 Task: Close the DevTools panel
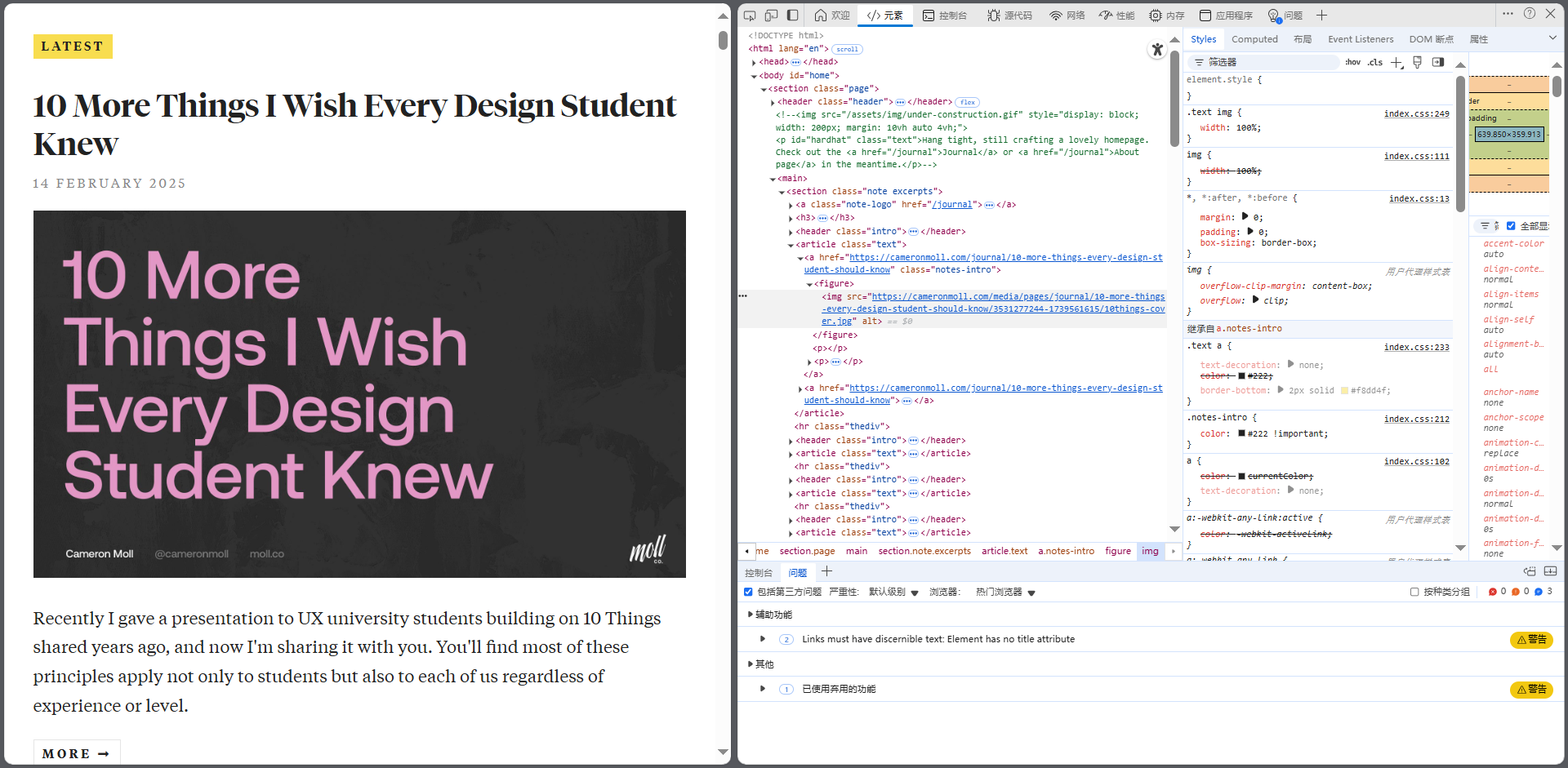pyautogui.click(x=1550, y=14)
